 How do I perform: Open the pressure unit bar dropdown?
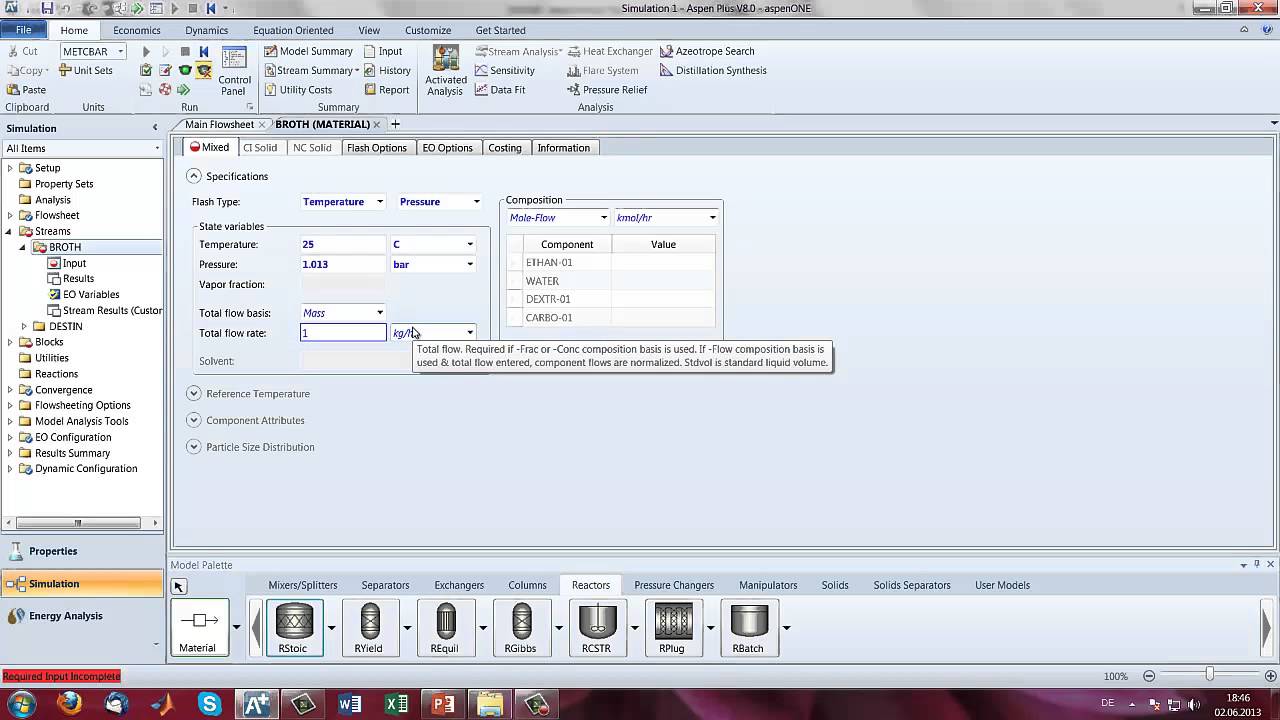point(469,265)
